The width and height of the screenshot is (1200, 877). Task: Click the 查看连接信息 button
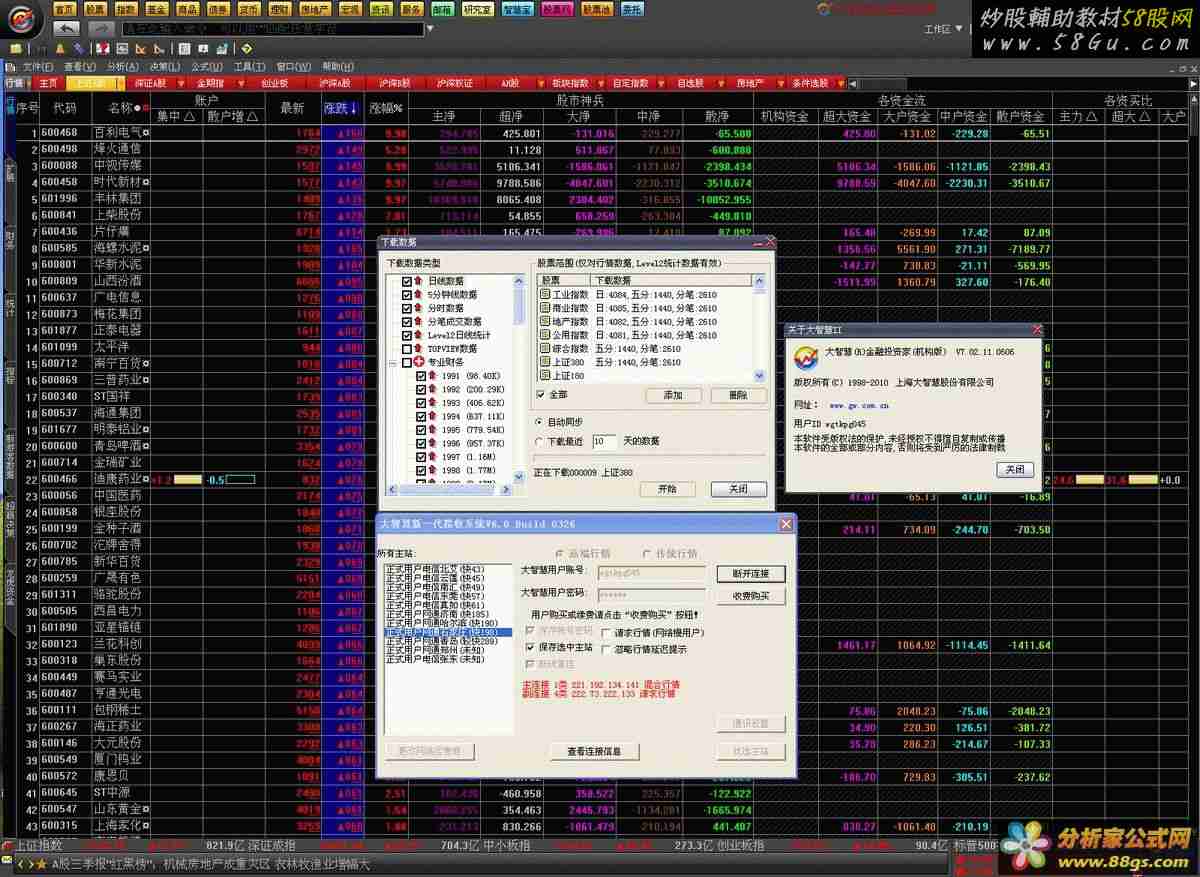point(594,752)
